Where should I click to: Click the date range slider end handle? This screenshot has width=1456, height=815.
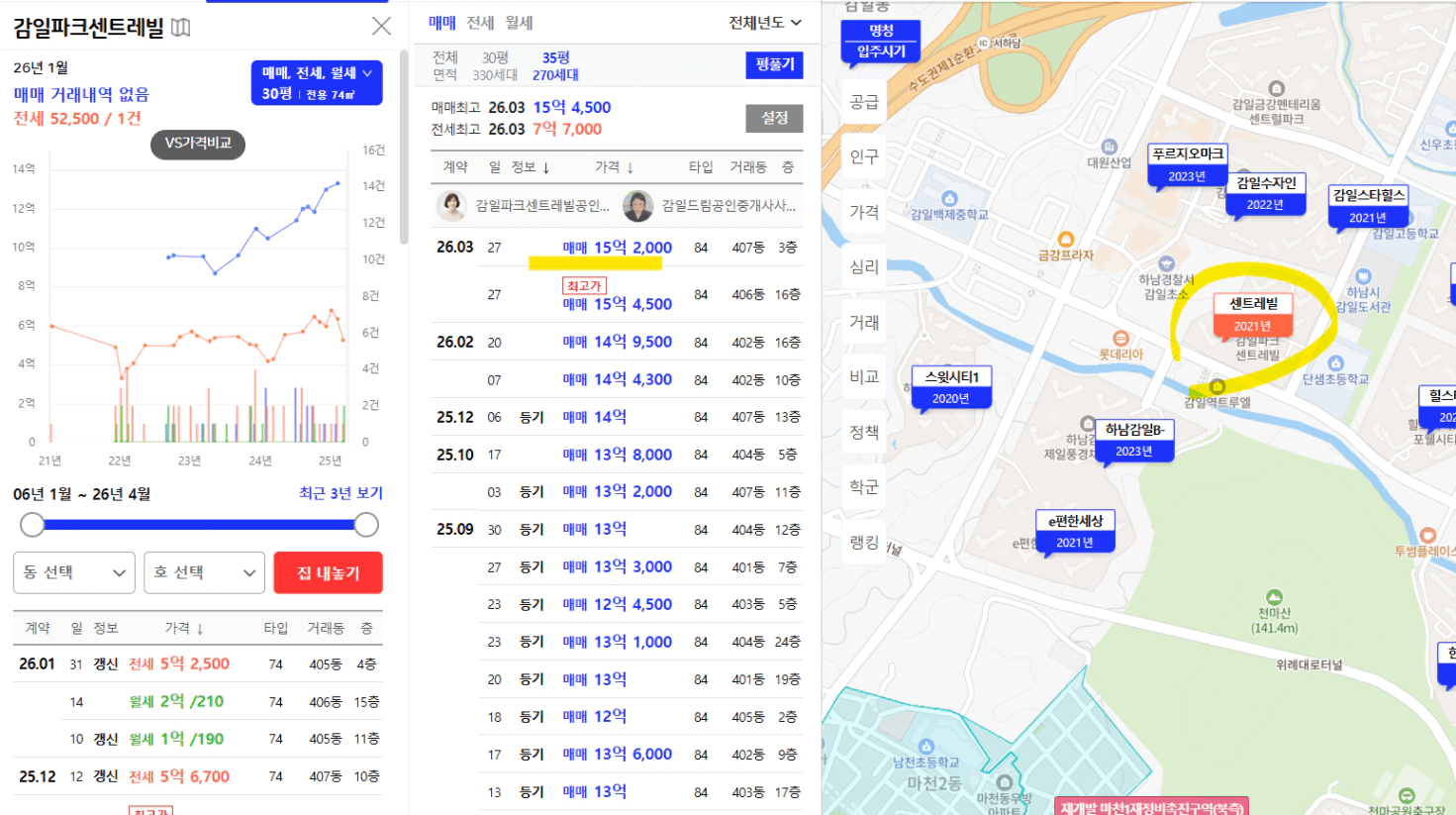click(366, 525)
